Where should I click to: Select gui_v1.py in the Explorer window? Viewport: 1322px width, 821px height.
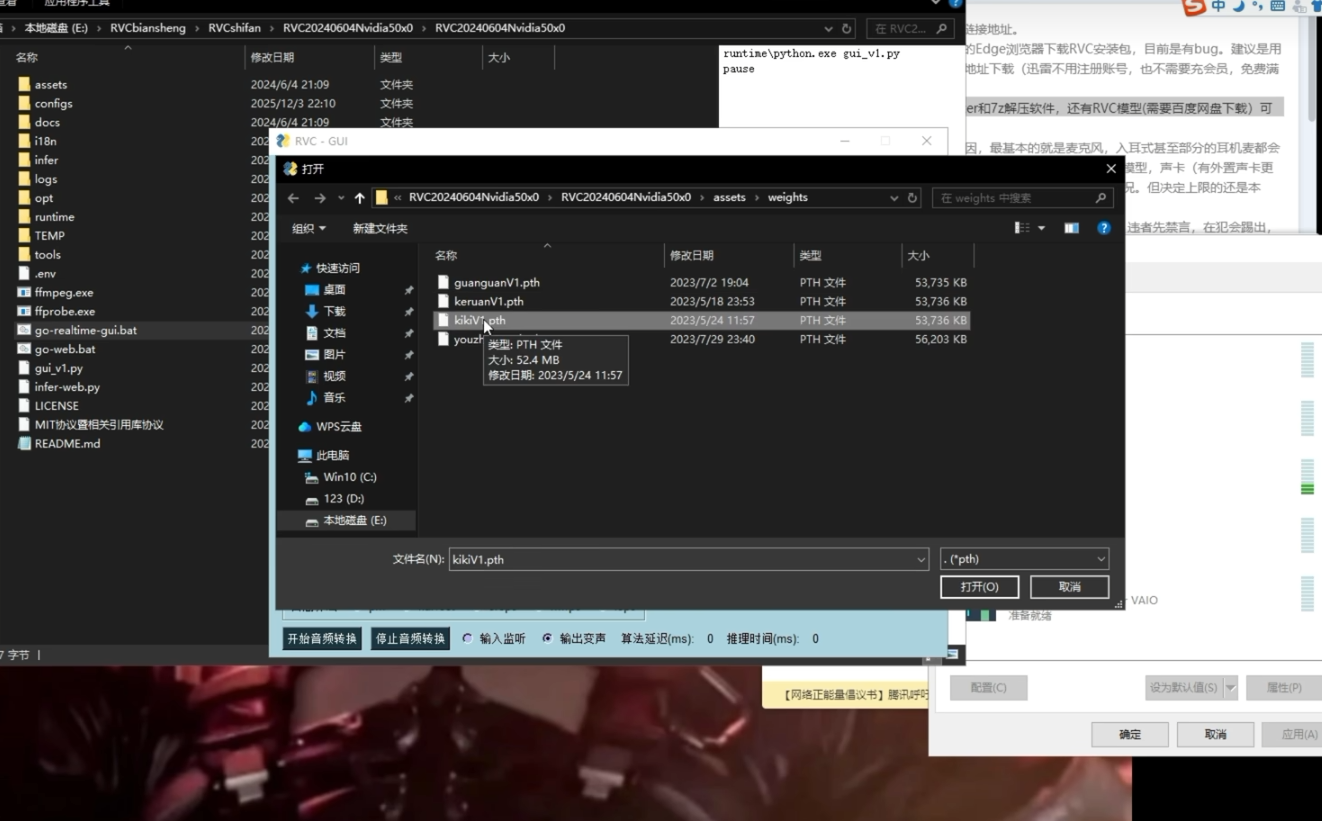pos(58,368)
